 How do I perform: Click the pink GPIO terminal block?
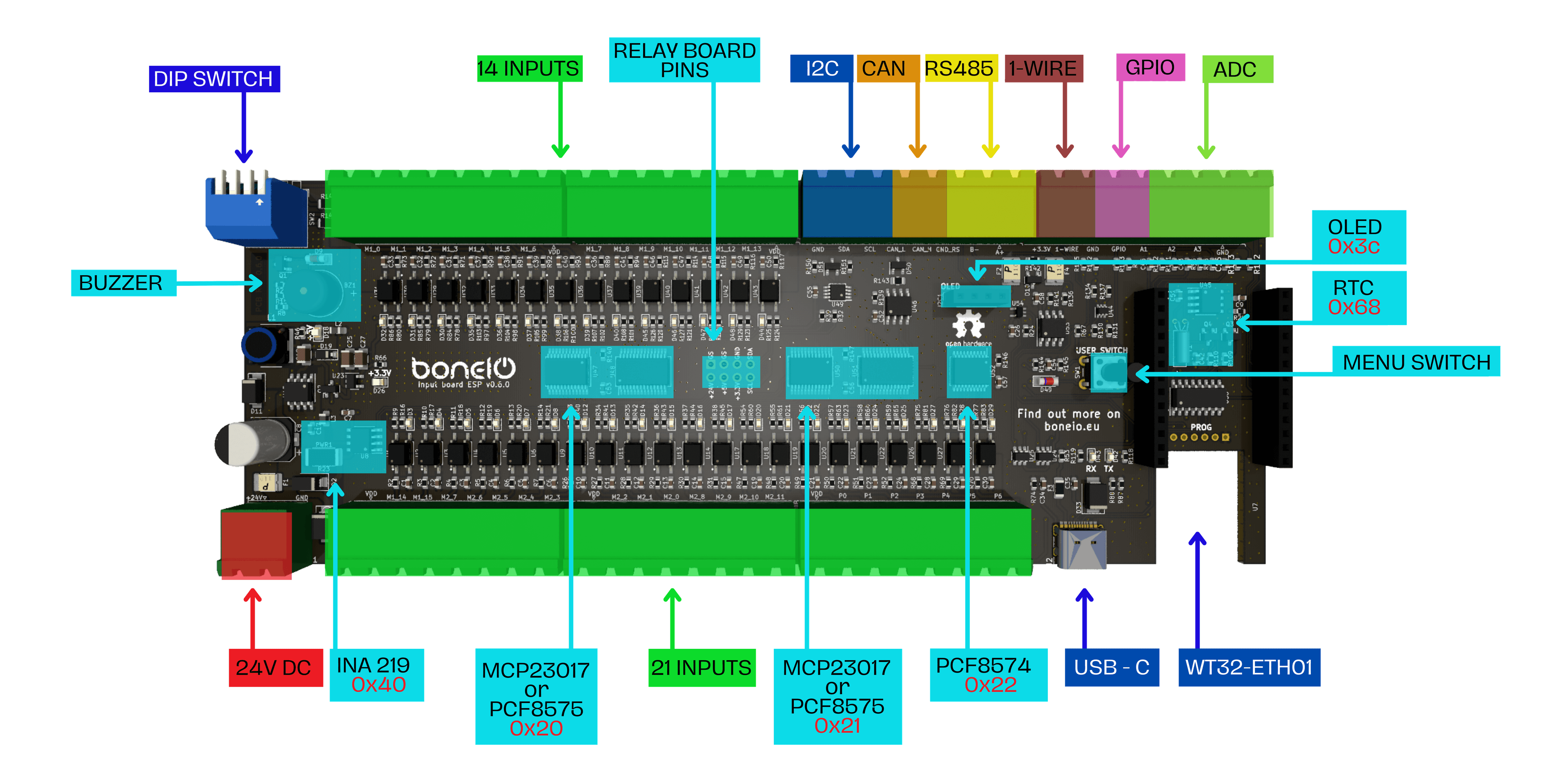pyautogui.click(x=1122, y=204)
